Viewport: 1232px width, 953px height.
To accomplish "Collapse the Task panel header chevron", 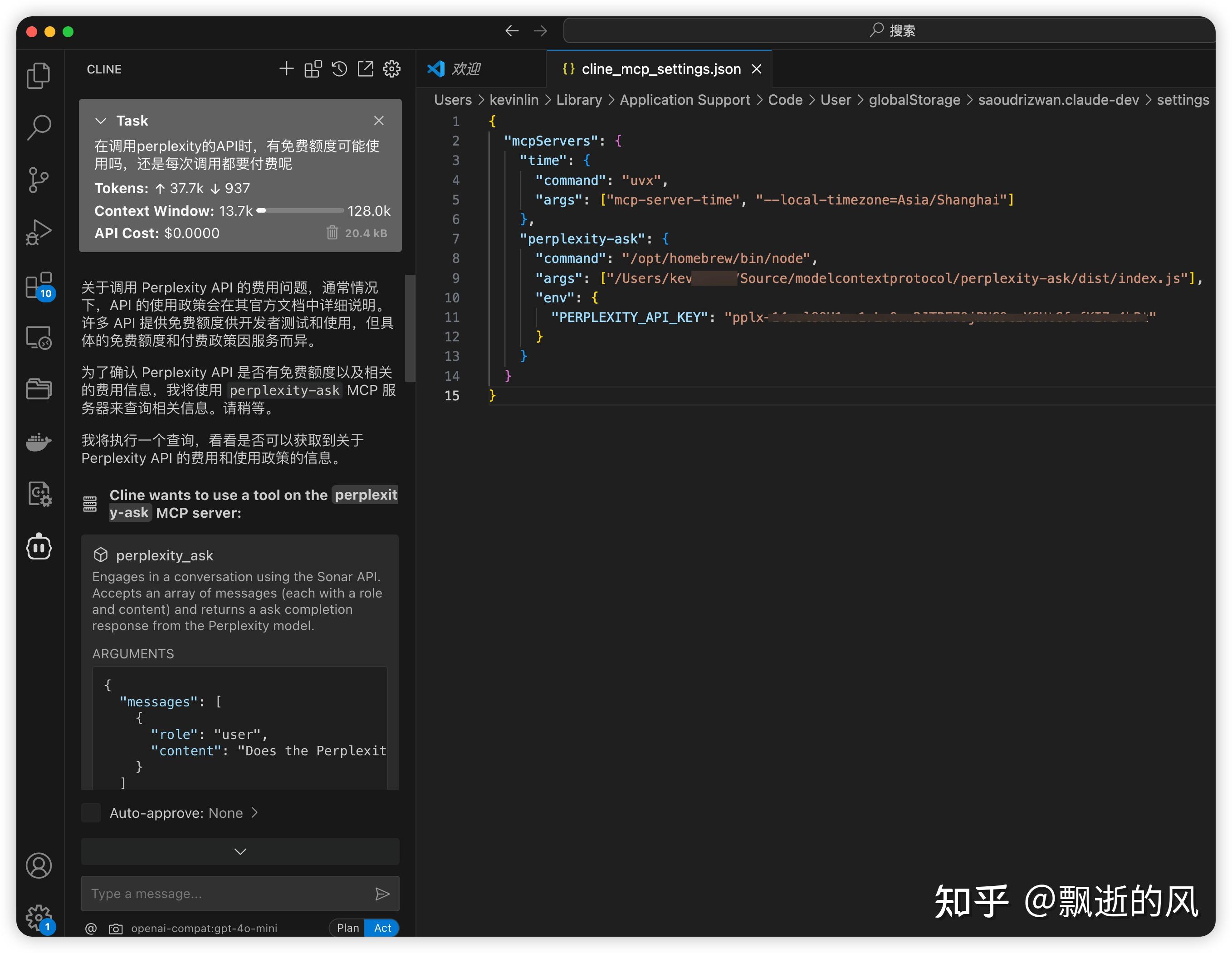I will pyautogui.click(x=101, y=120).
